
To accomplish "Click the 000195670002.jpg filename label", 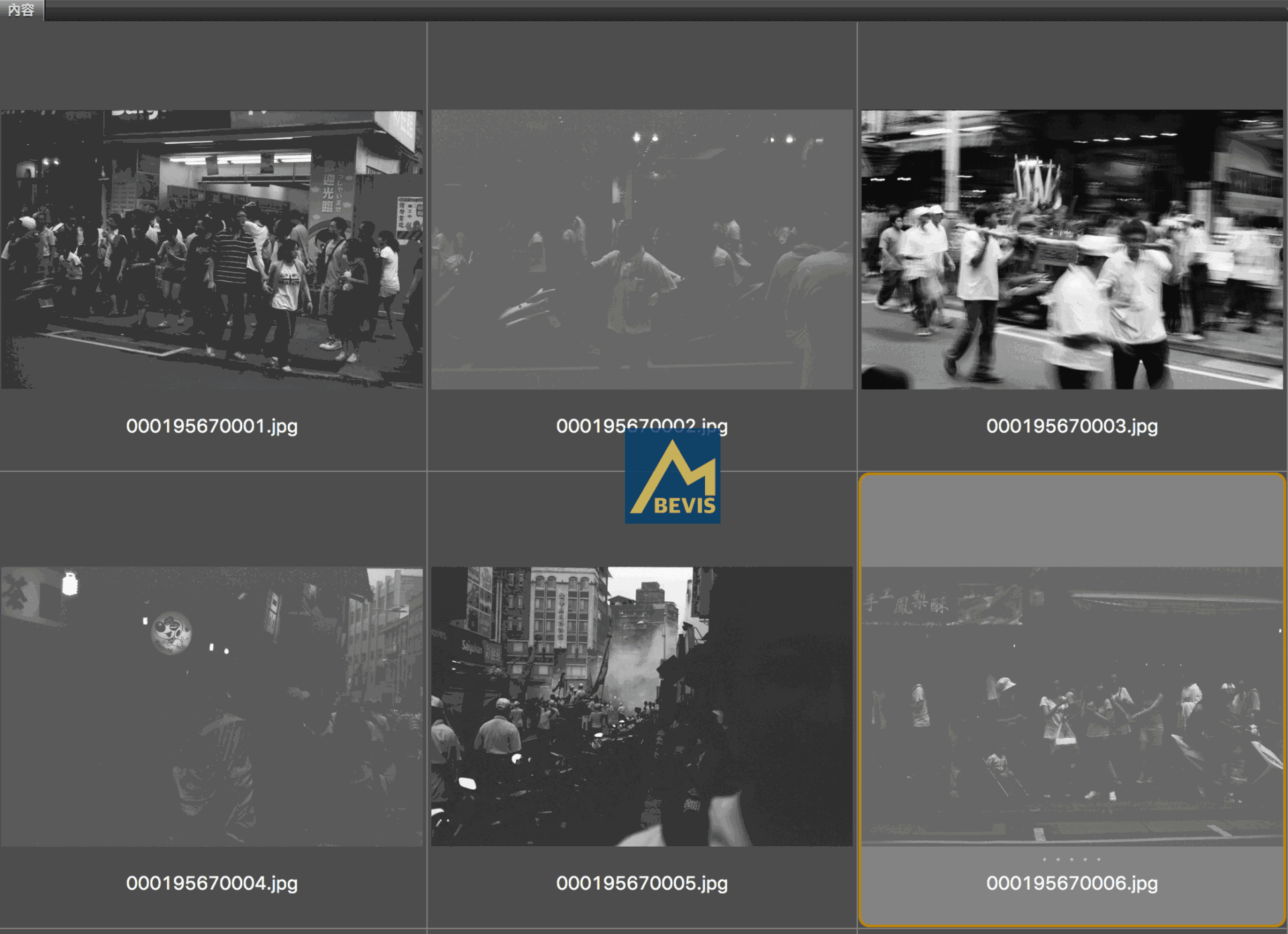I will pos(642,426).
